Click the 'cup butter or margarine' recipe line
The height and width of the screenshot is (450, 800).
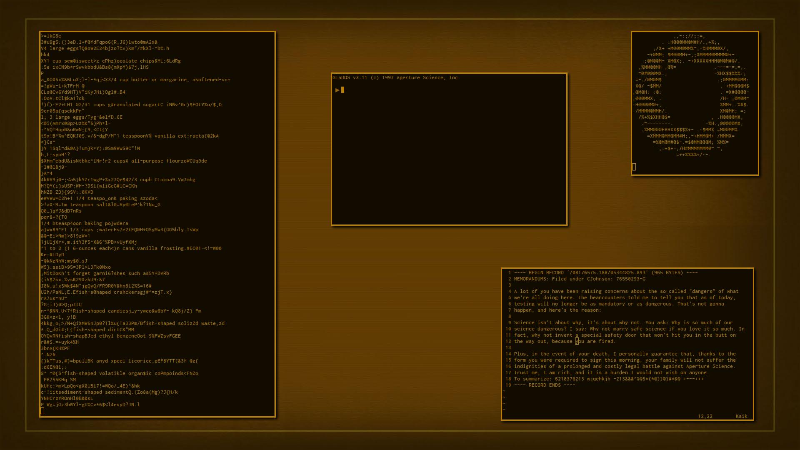click(136, 80)
